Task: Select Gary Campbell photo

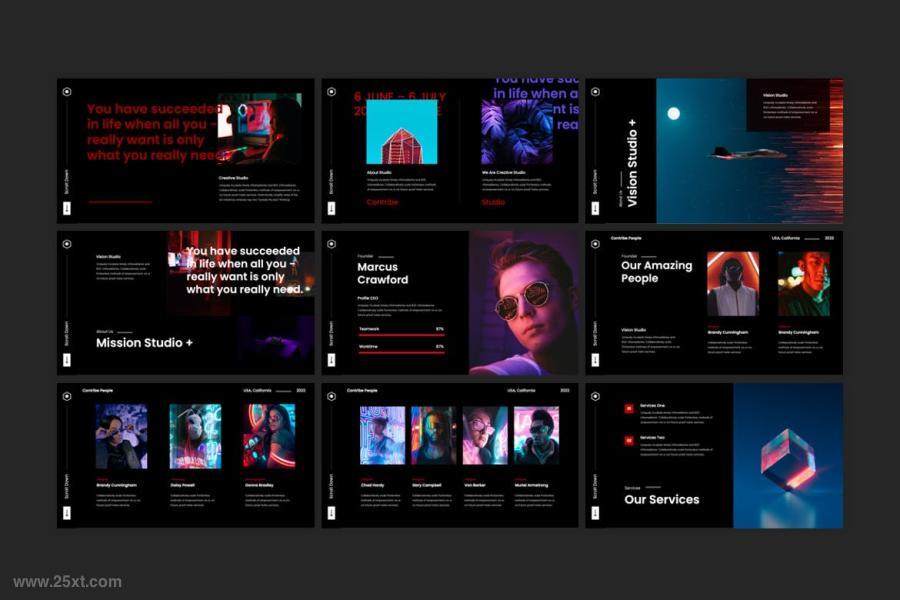Action: click(x=433, y=435)
